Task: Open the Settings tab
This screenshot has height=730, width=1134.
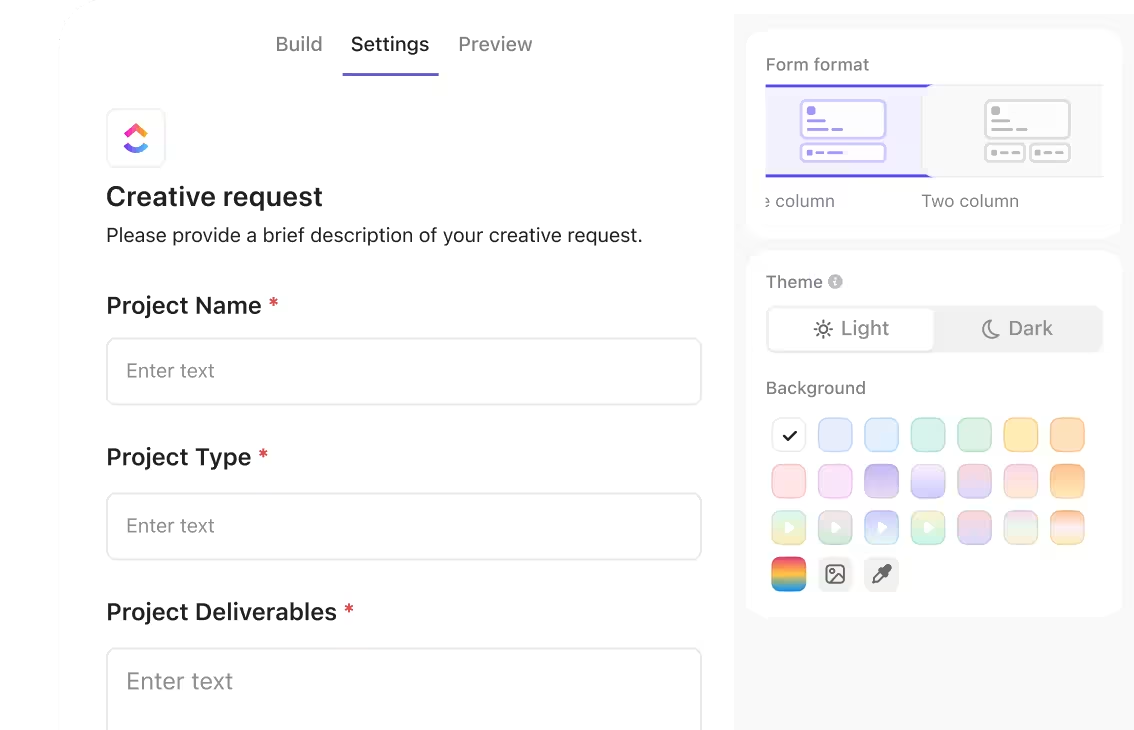Action: 390,44
